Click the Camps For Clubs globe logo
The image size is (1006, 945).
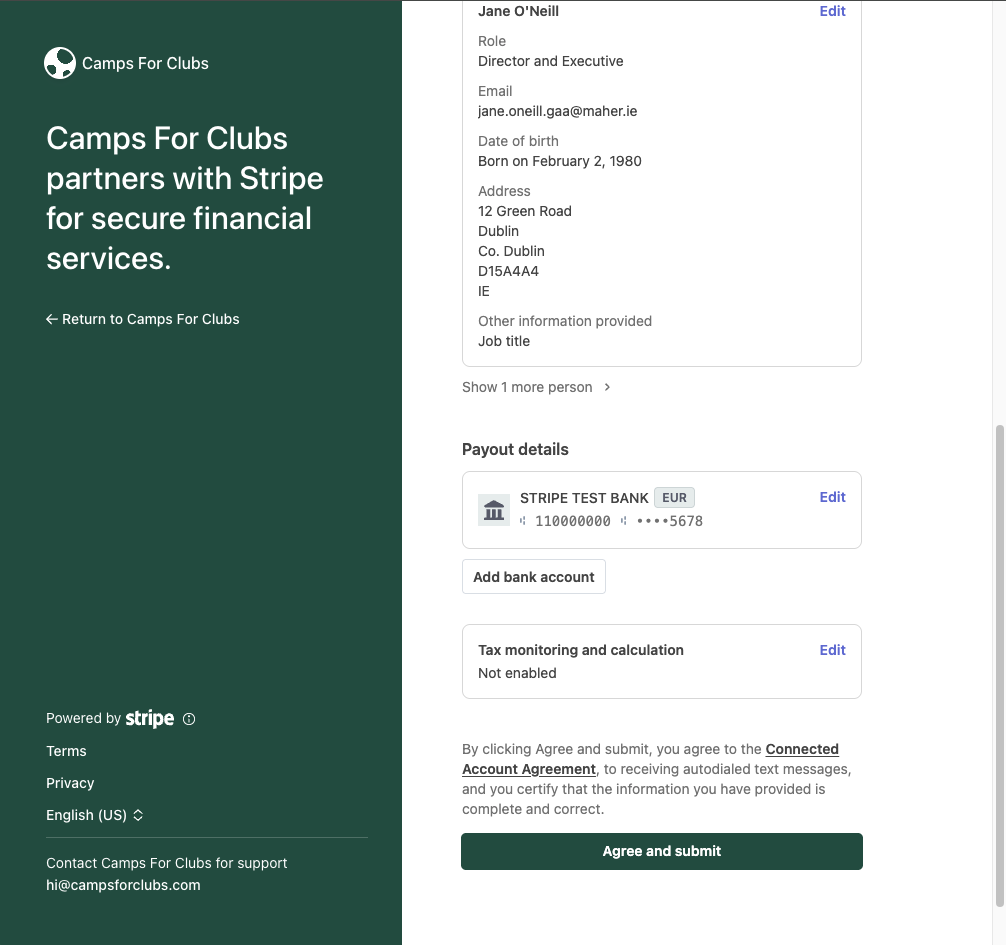point(60,63)
